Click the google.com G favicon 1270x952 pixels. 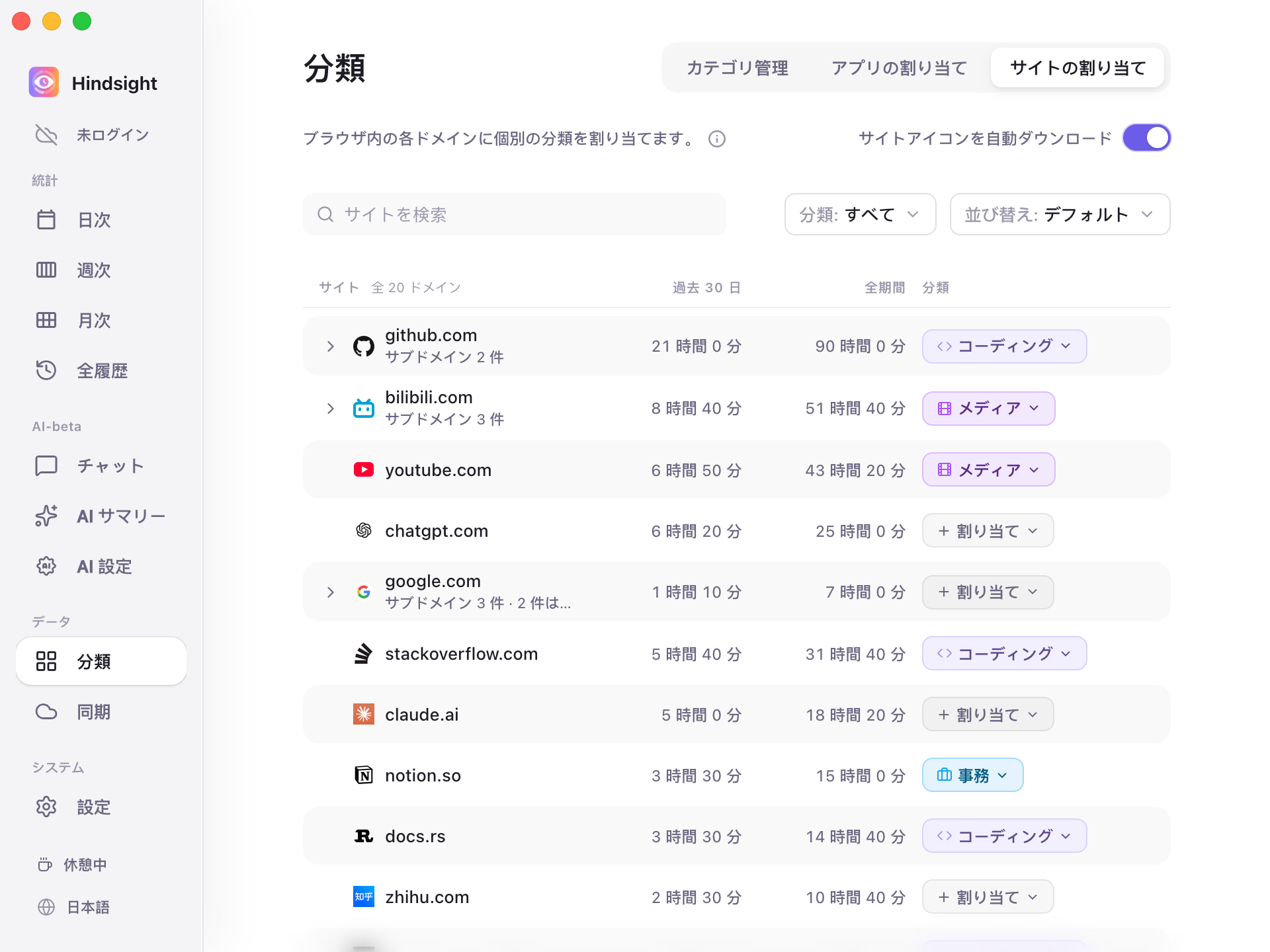pyautogui.click(x=364, y=592)
